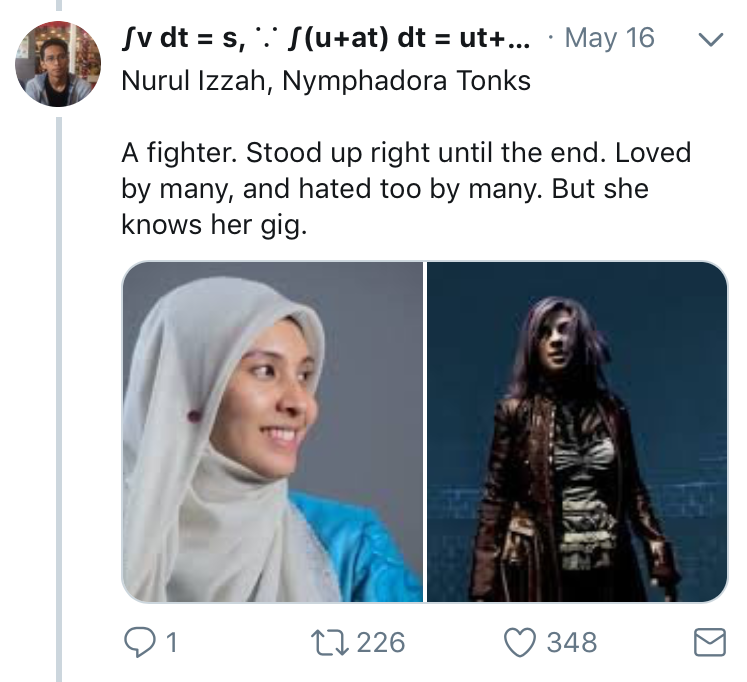Click the like count 348

click(571, 641)
